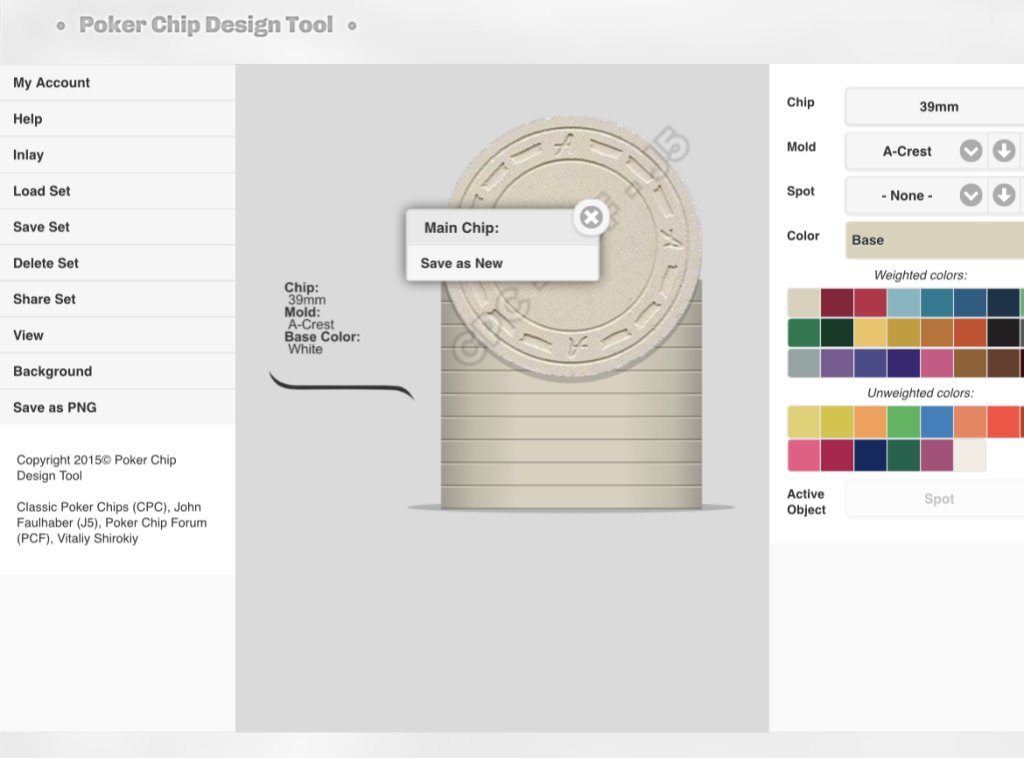
Task: Click the Spot down-arrow icon
Action: [1004, 195]
